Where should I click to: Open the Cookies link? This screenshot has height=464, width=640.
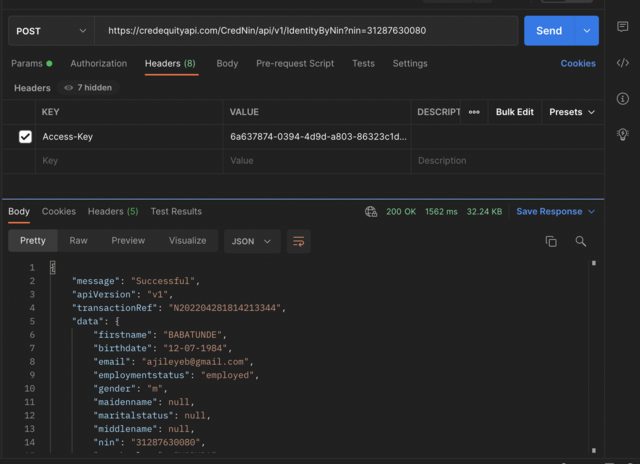click(x=578, y=64)
